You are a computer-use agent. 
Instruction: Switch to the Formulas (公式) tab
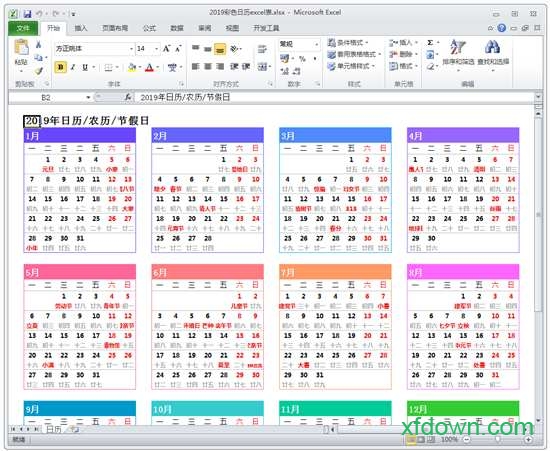pos(149,28)
